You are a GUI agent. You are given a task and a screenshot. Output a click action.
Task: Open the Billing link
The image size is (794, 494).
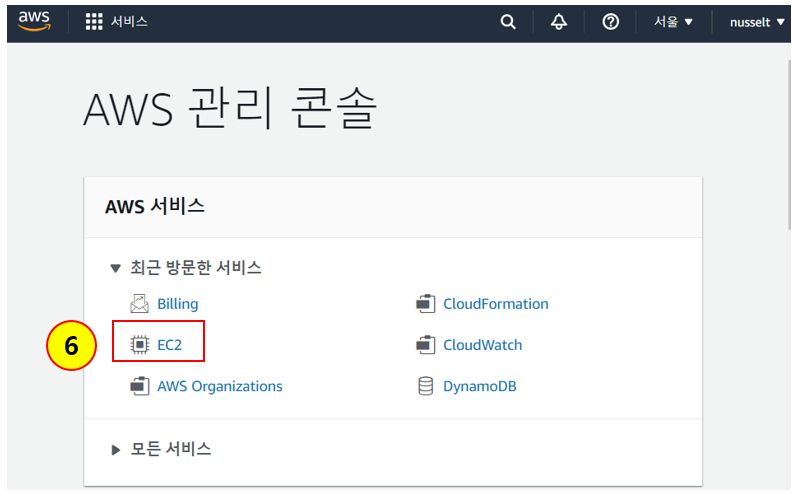(178, 304)
